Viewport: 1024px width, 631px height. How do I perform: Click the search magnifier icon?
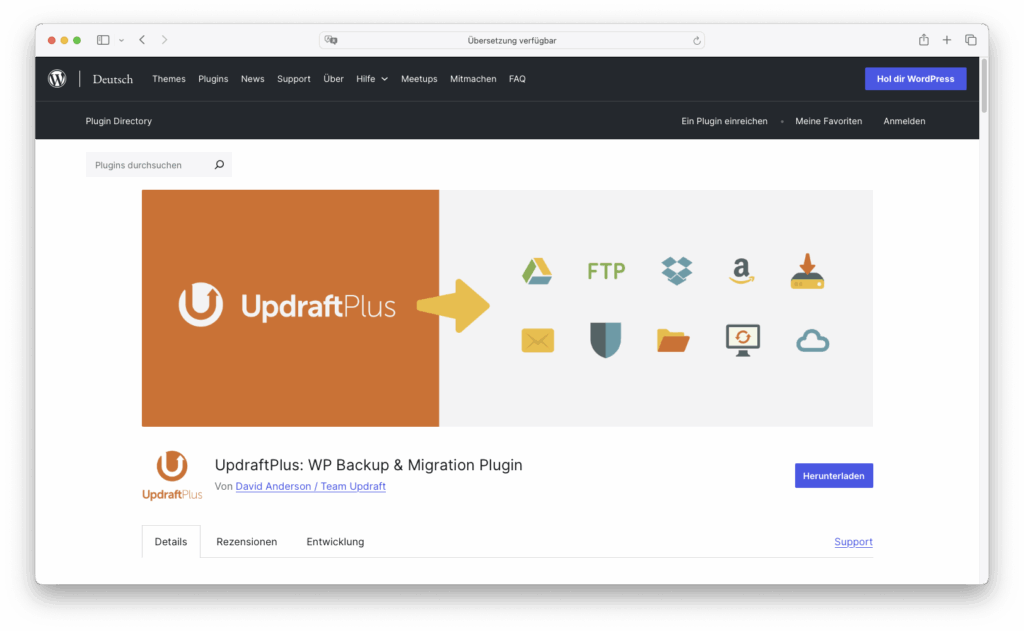219,165
